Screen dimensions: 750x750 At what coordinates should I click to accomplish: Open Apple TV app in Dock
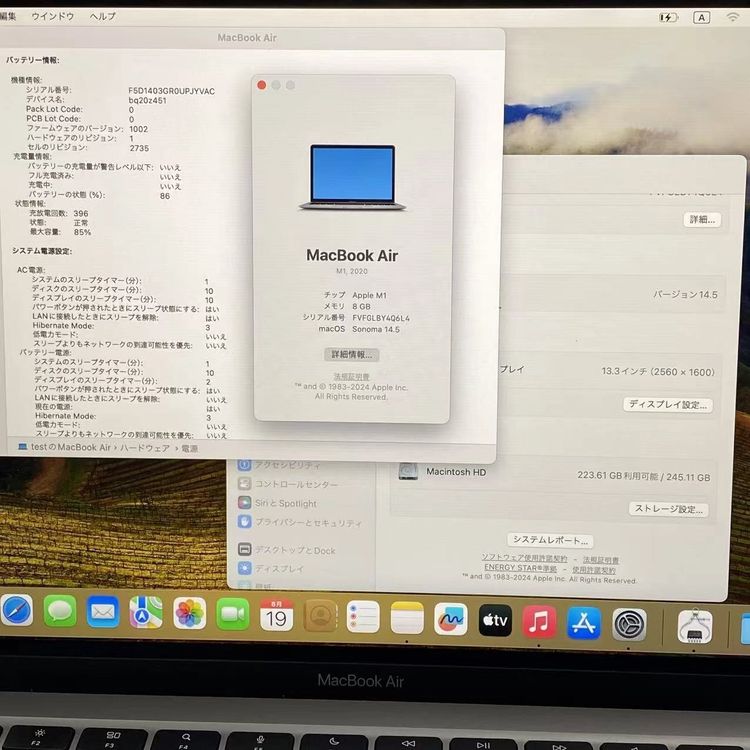495,620
